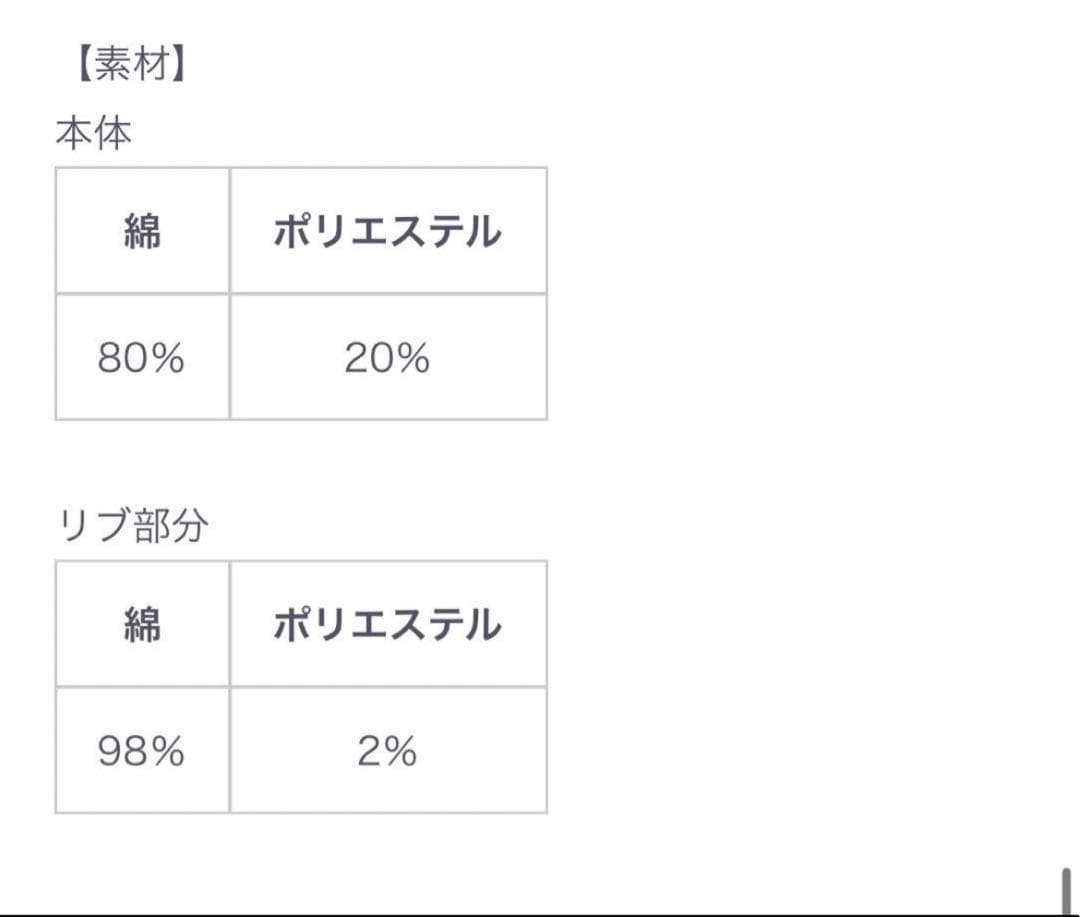
Task: Click the opening bracket 【 of the heading
Action: tap(81, 67)
